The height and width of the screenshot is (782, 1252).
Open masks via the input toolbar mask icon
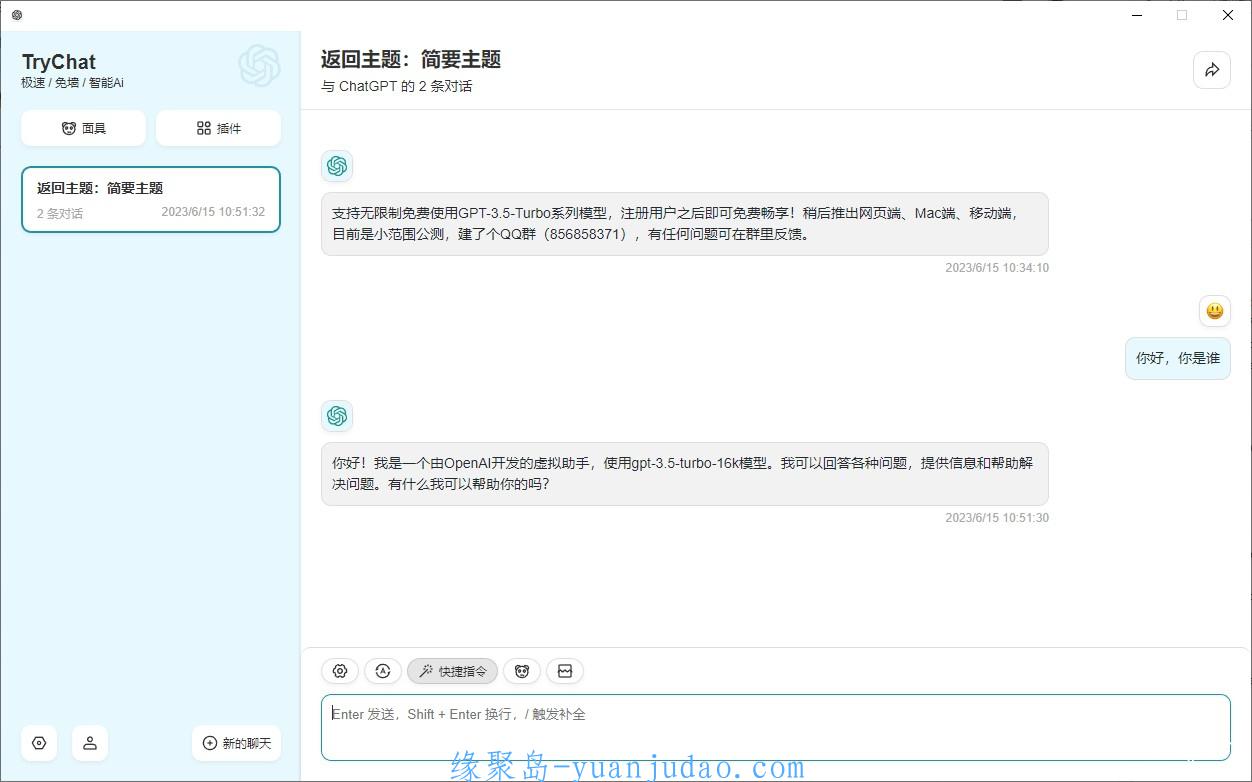point(522,671)
